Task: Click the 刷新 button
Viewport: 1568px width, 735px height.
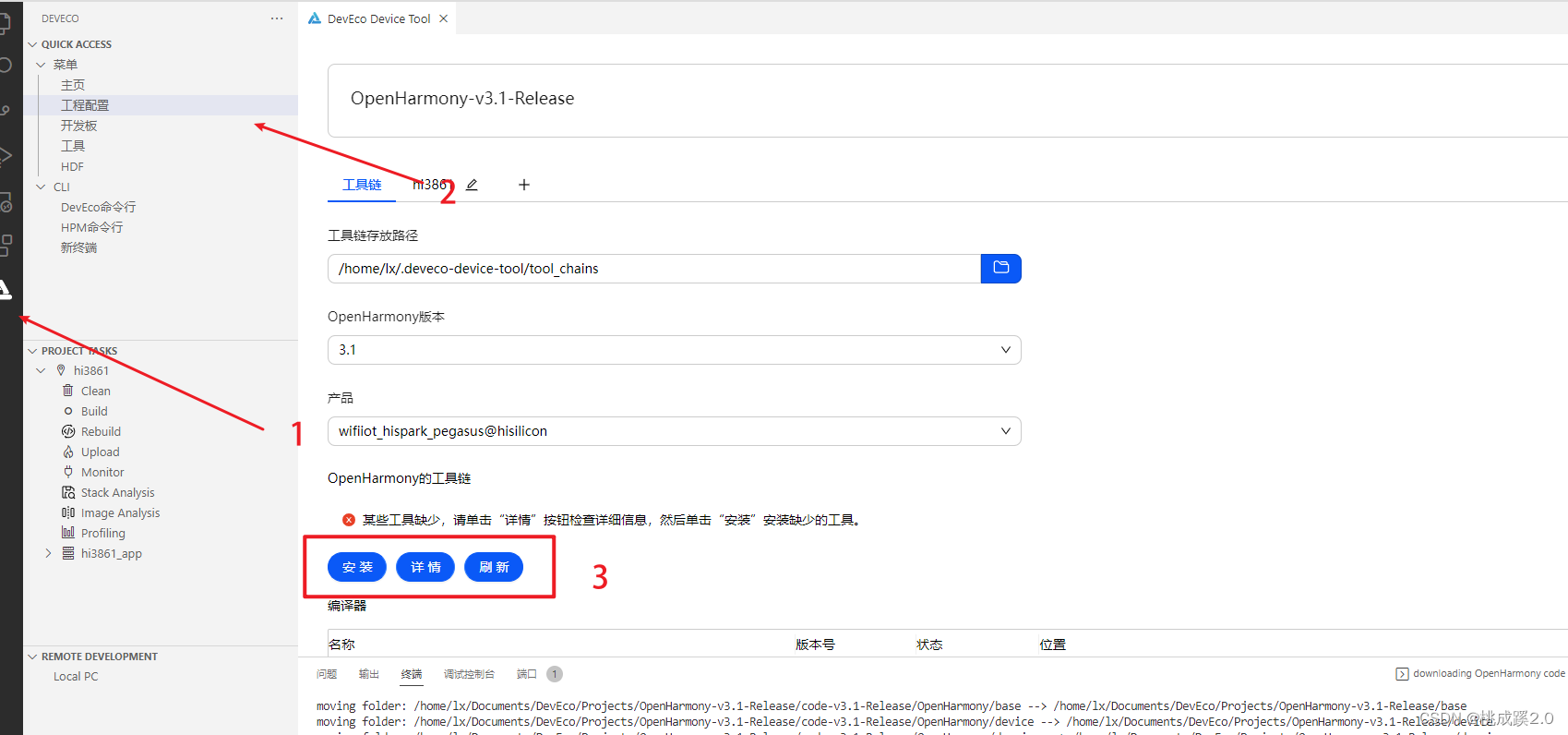Action: pos(494,567)
